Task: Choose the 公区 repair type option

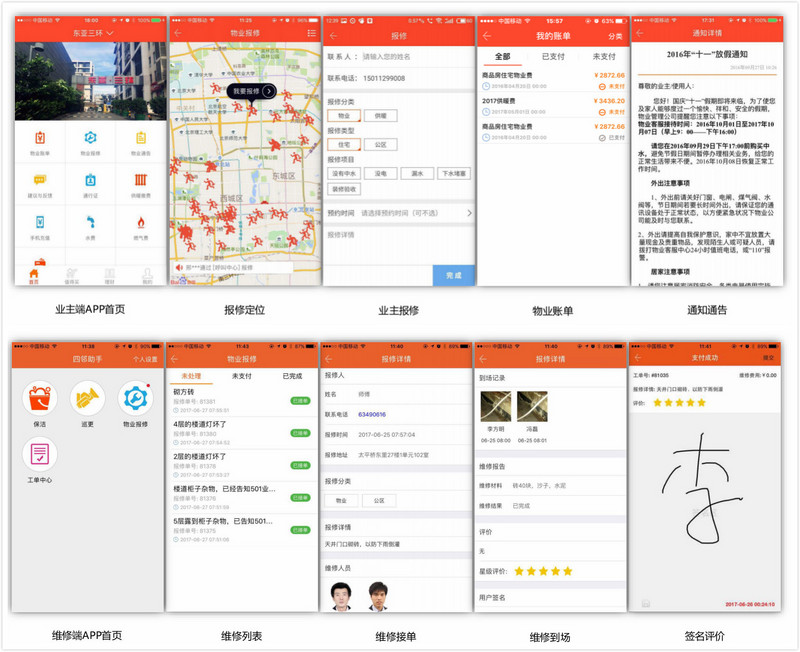Action: point(381,144)
